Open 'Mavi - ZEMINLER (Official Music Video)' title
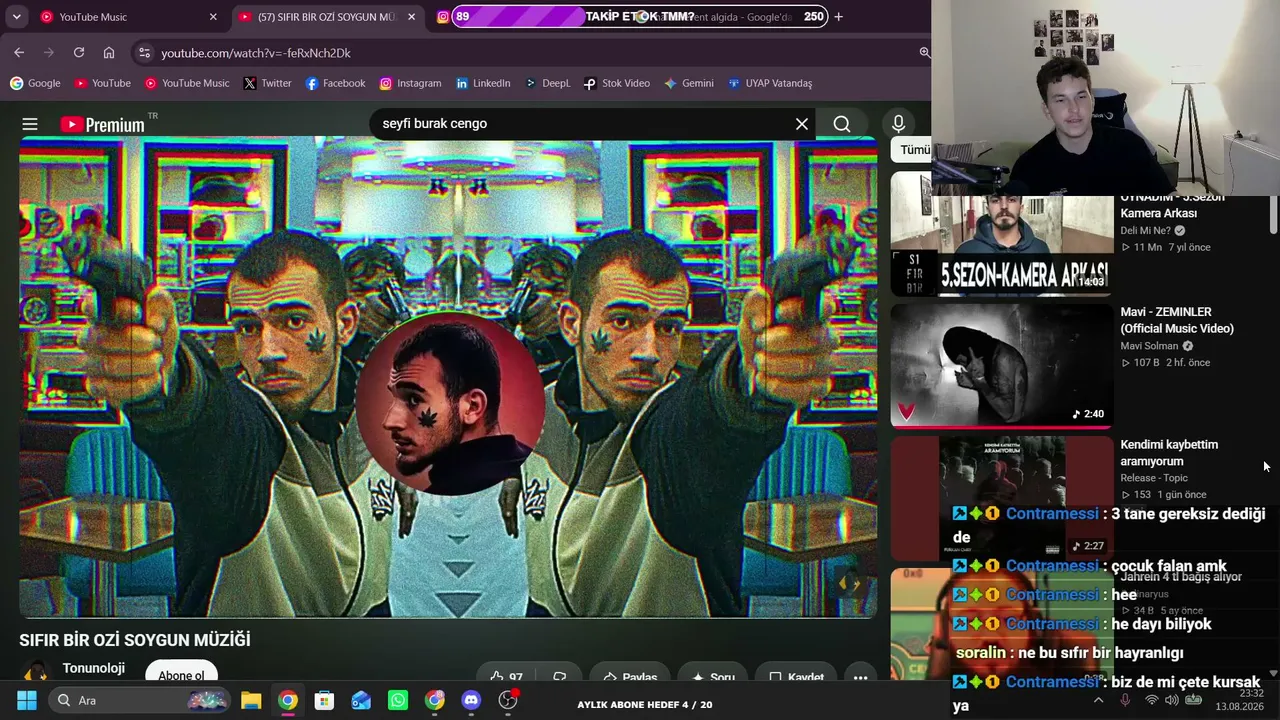 1177,320
